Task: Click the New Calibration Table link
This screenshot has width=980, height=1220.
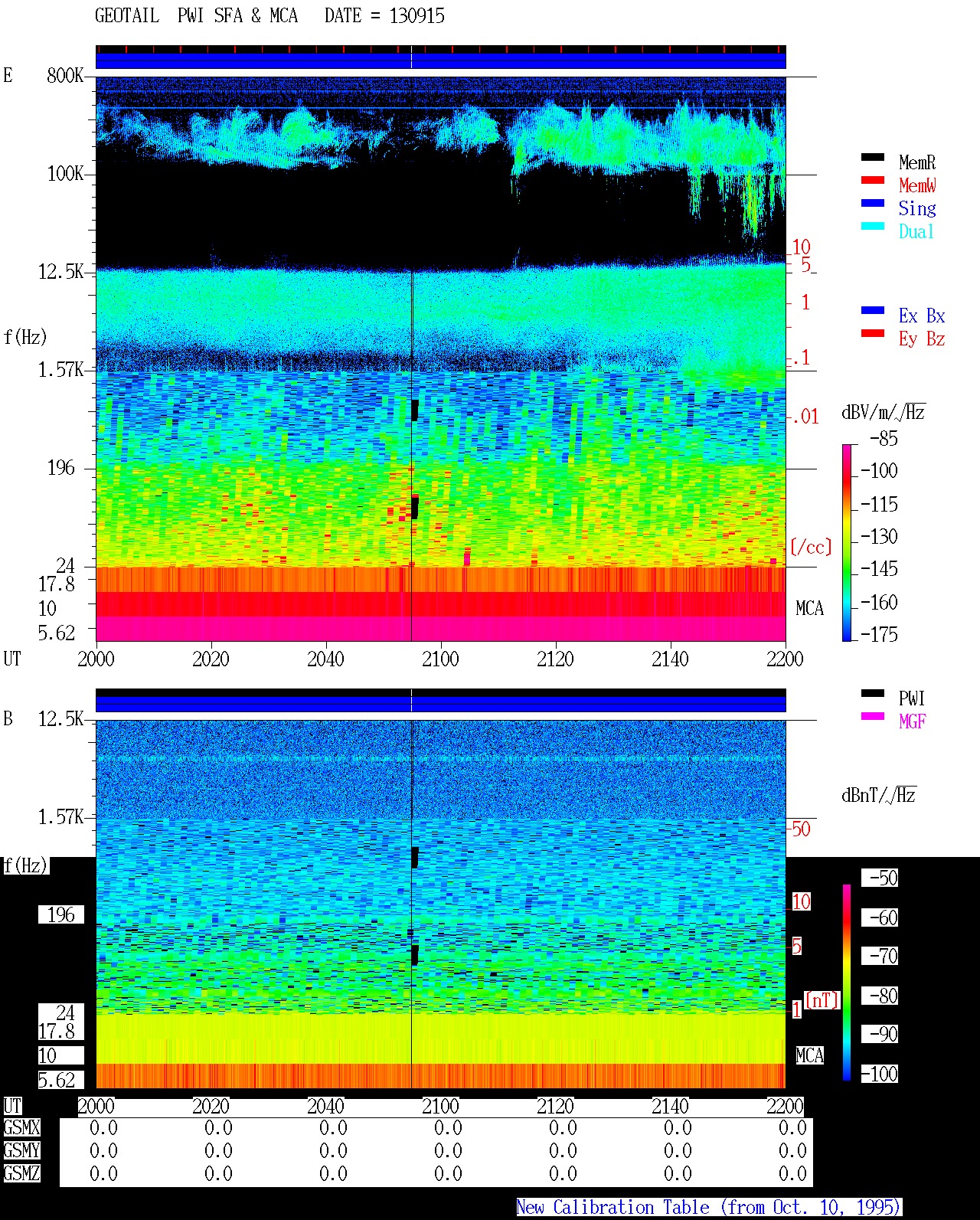Action: tap(709, 1208)
